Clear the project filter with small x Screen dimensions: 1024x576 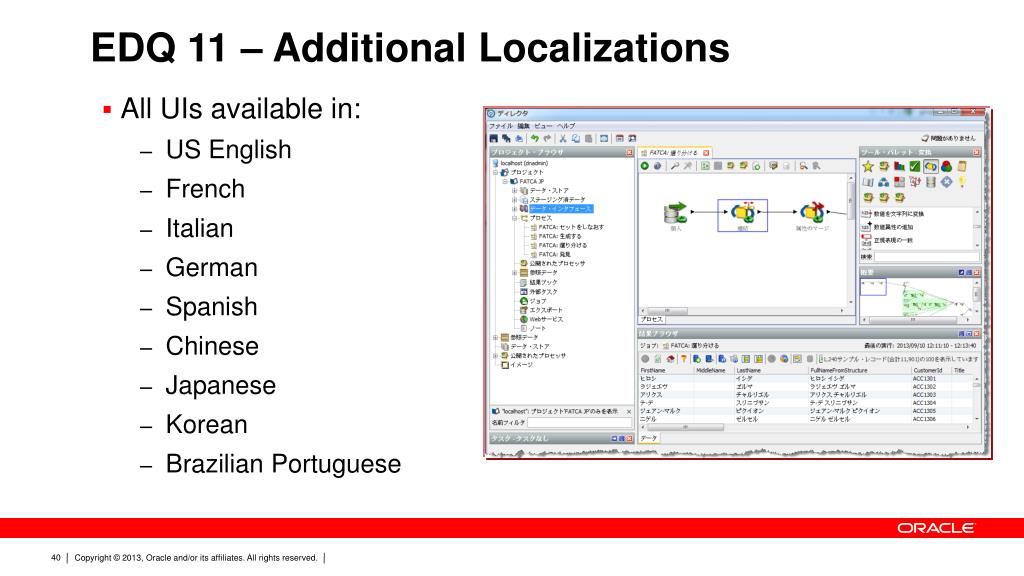click(x=629, y=411)
